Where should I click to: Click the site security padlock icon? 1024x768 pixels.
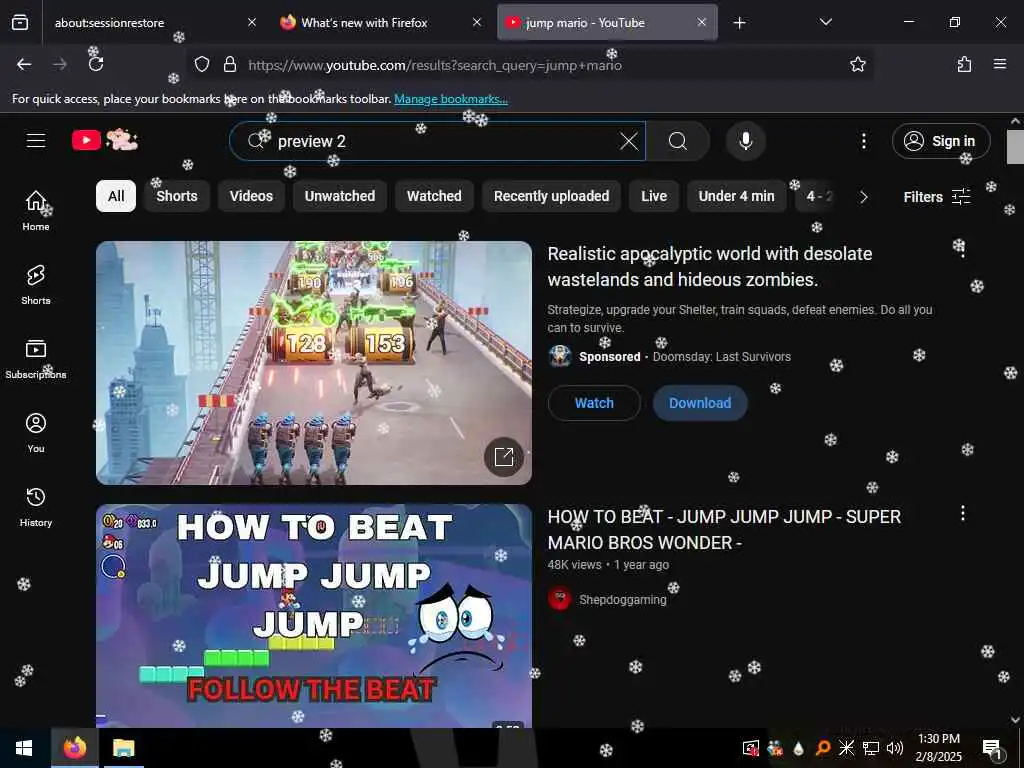pos(229,64)
